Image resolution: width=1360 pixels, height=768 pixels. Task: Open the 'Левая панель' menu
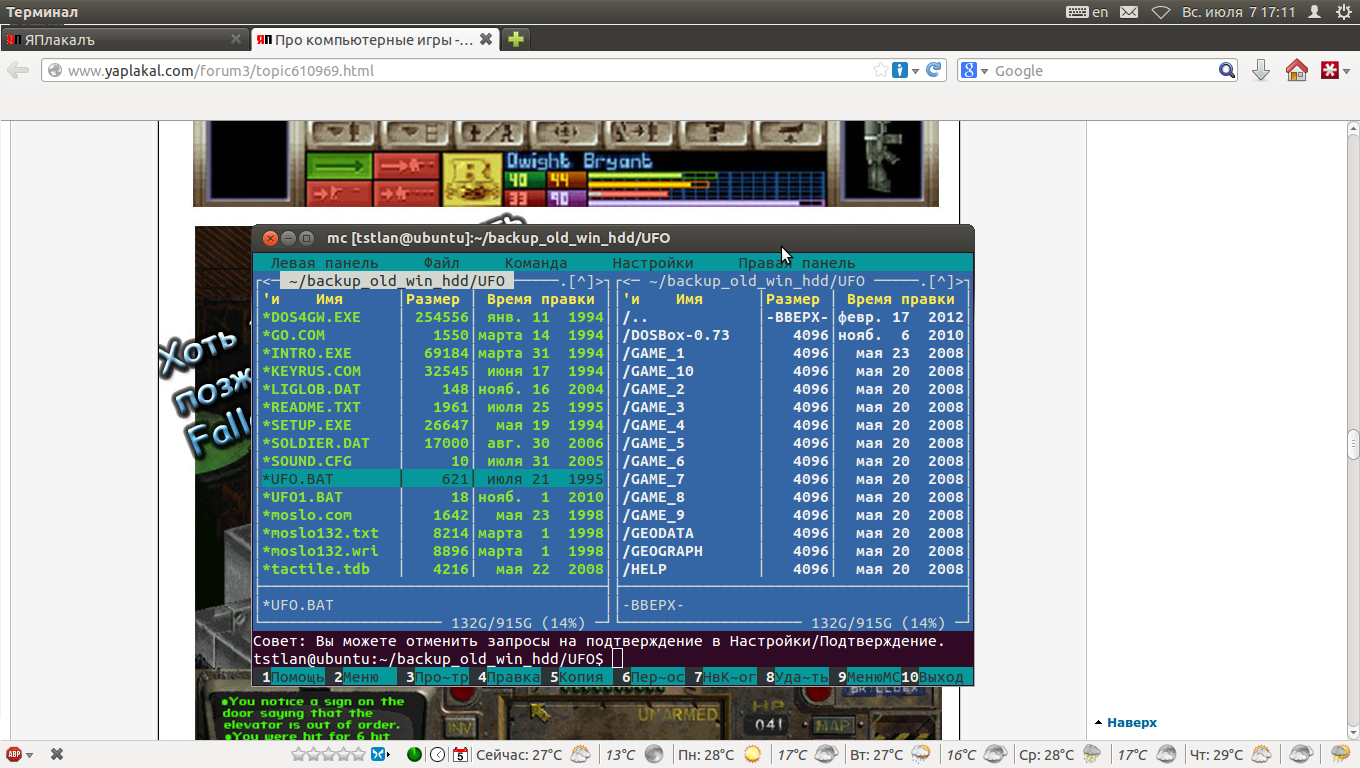[324, 263]
